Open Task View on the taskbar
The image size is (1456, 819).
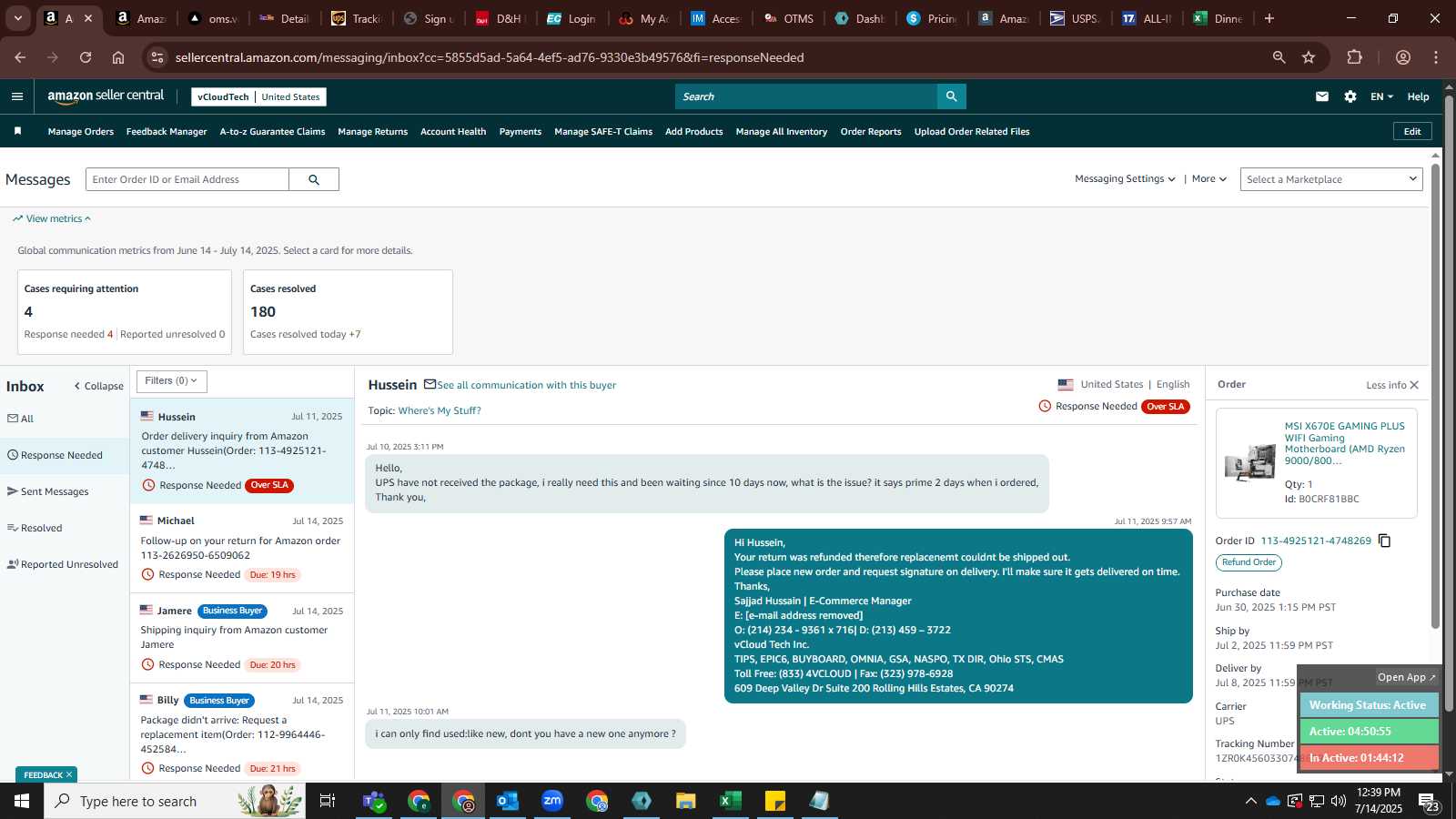point(328,801)
